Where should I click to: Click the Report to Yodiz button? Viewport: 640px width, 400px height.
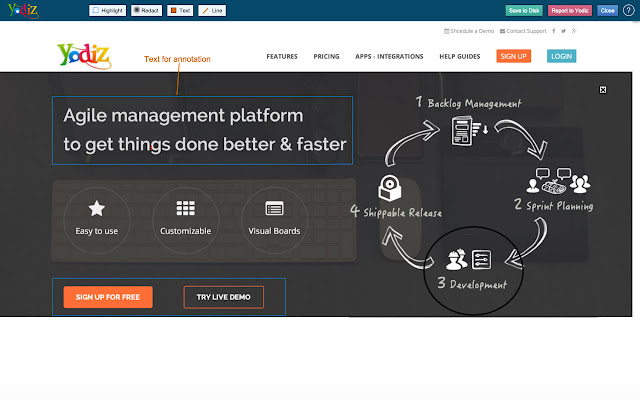pos(570,11)
